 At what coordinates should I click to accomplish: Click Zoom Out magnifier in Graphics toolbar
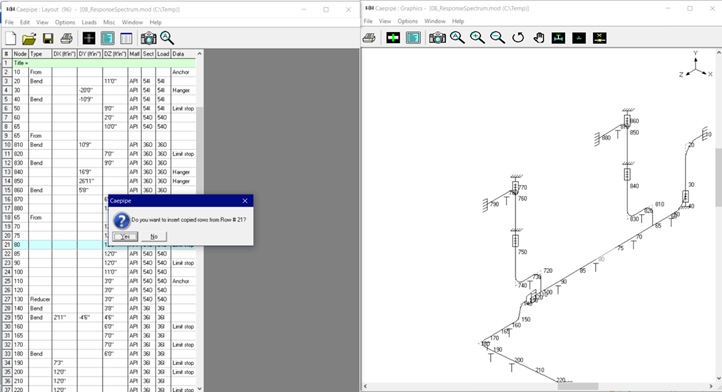[498, 38]
